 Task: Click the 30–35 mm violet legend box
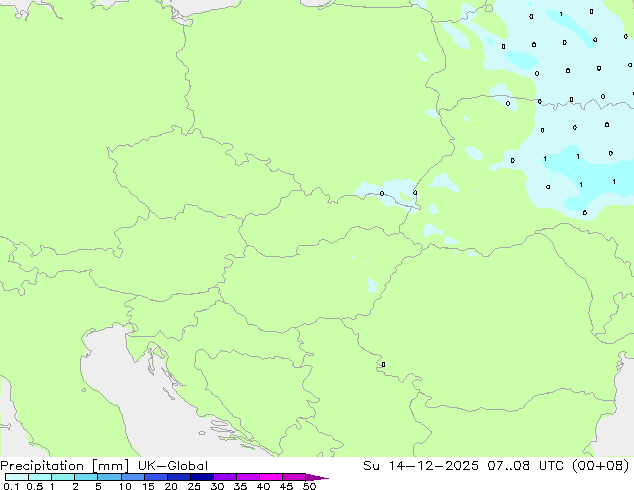[x=224, y=477]
